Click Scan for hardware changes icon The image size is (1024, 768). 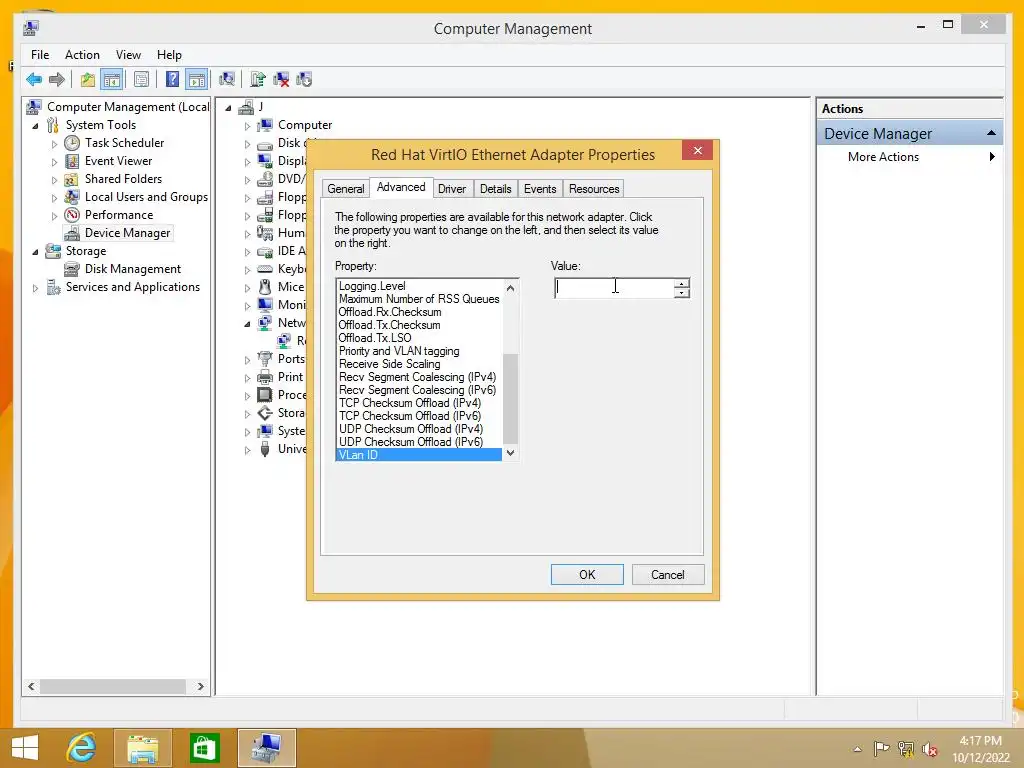click(227, 80)
